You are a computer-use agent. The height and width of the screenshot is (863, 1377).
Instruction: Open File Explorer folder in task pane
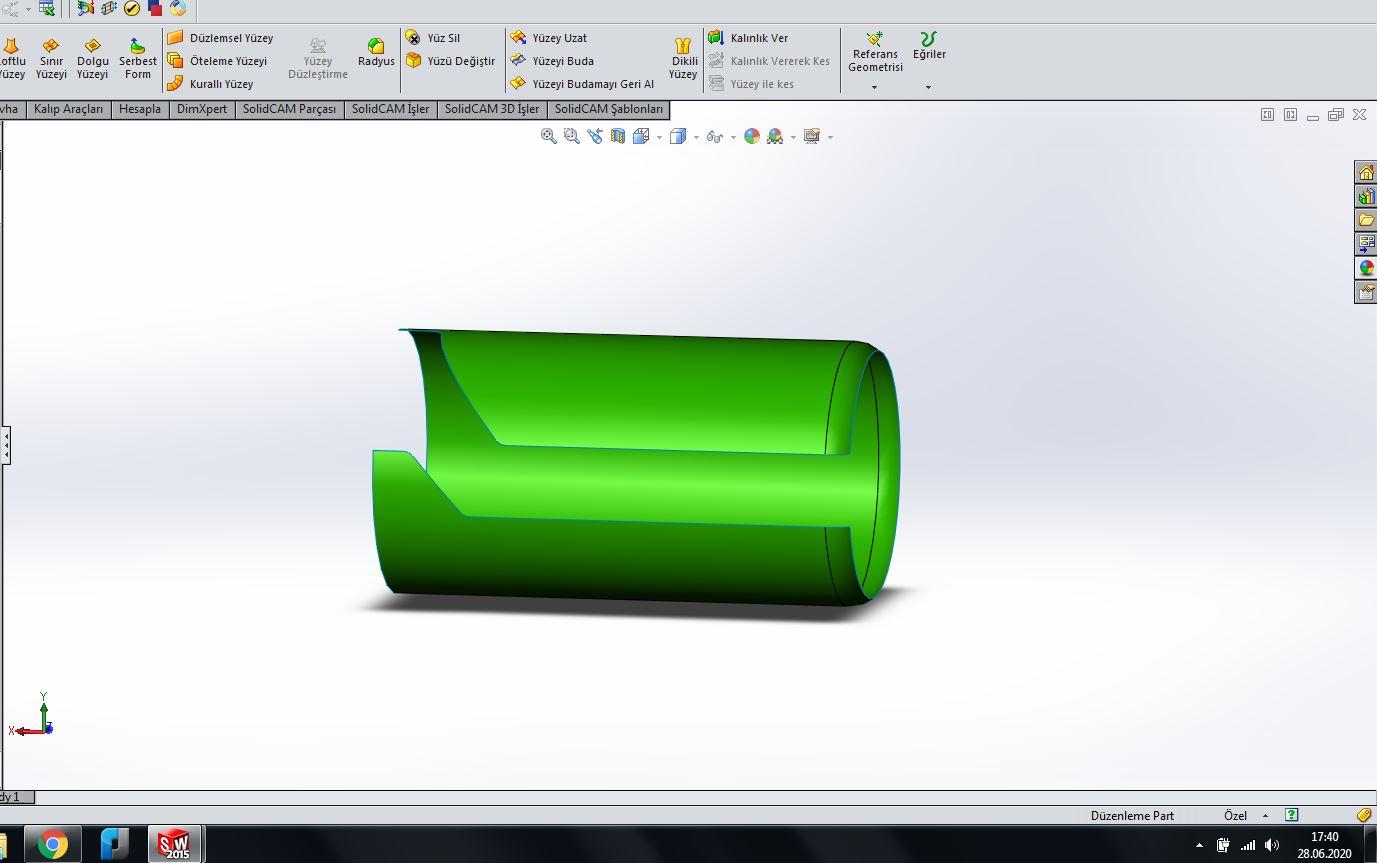click(x=1366, y=220)
